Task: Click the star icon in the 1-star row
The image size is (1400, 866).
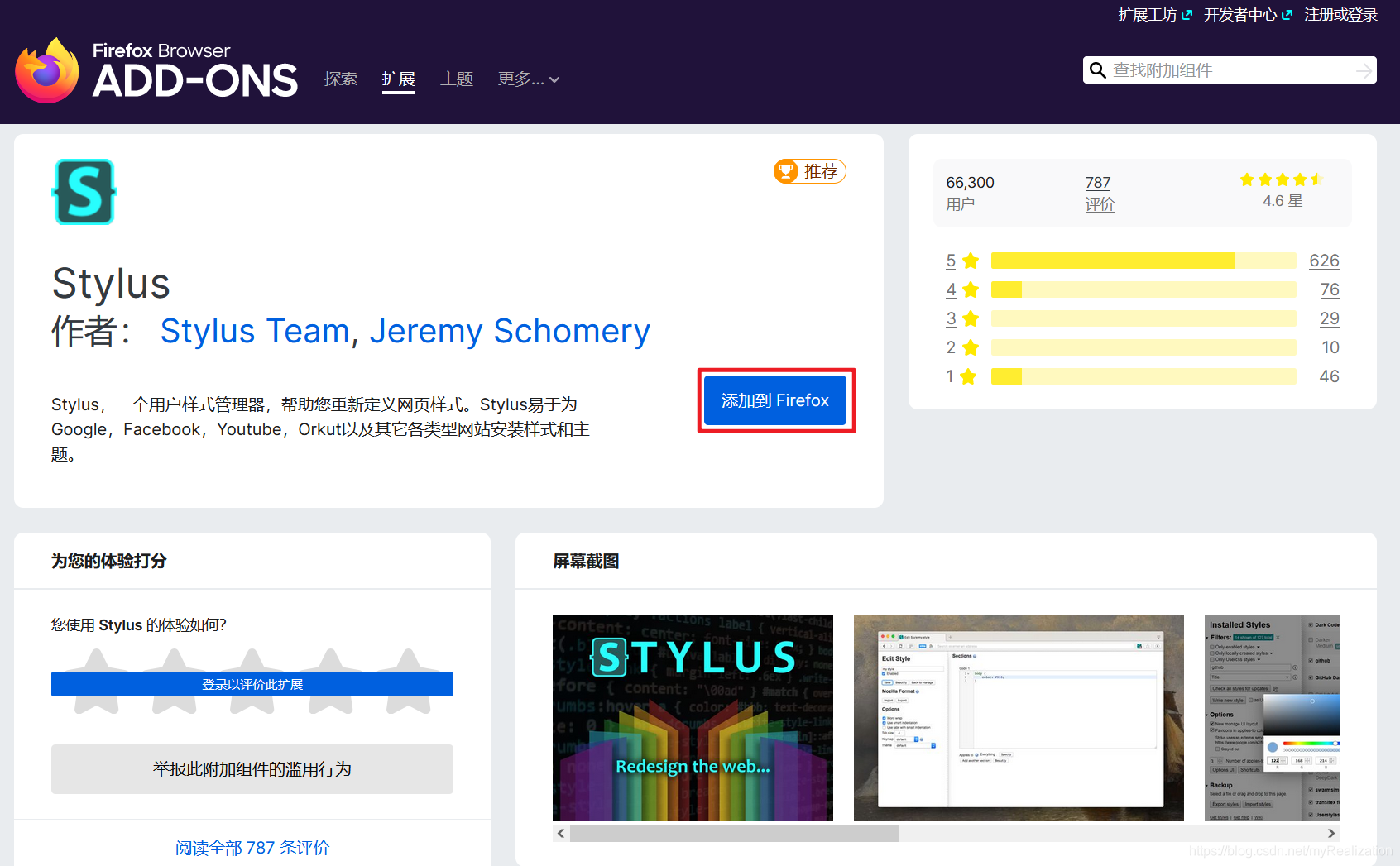Action: pos(969,377)
